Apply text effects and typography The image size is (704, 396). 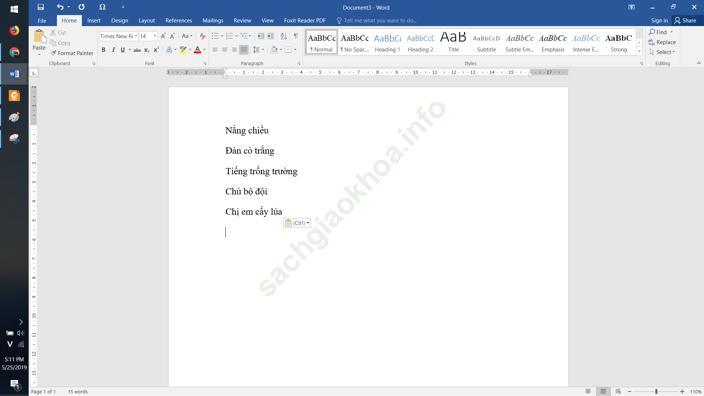coord(169,50)
